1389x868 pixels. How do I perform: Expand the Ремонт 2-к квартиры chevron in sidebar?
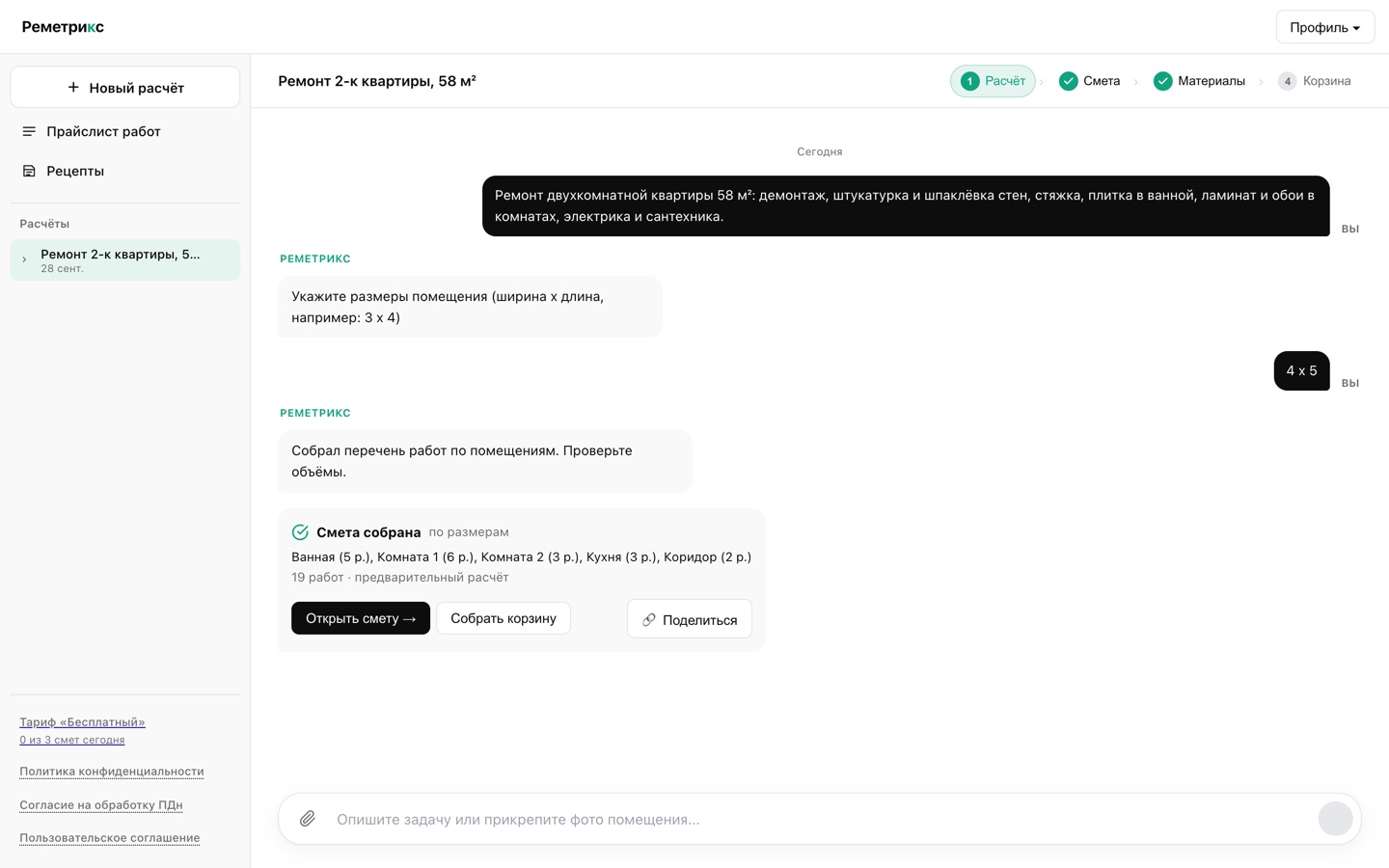pyautogui.click(x=24, y=259)
